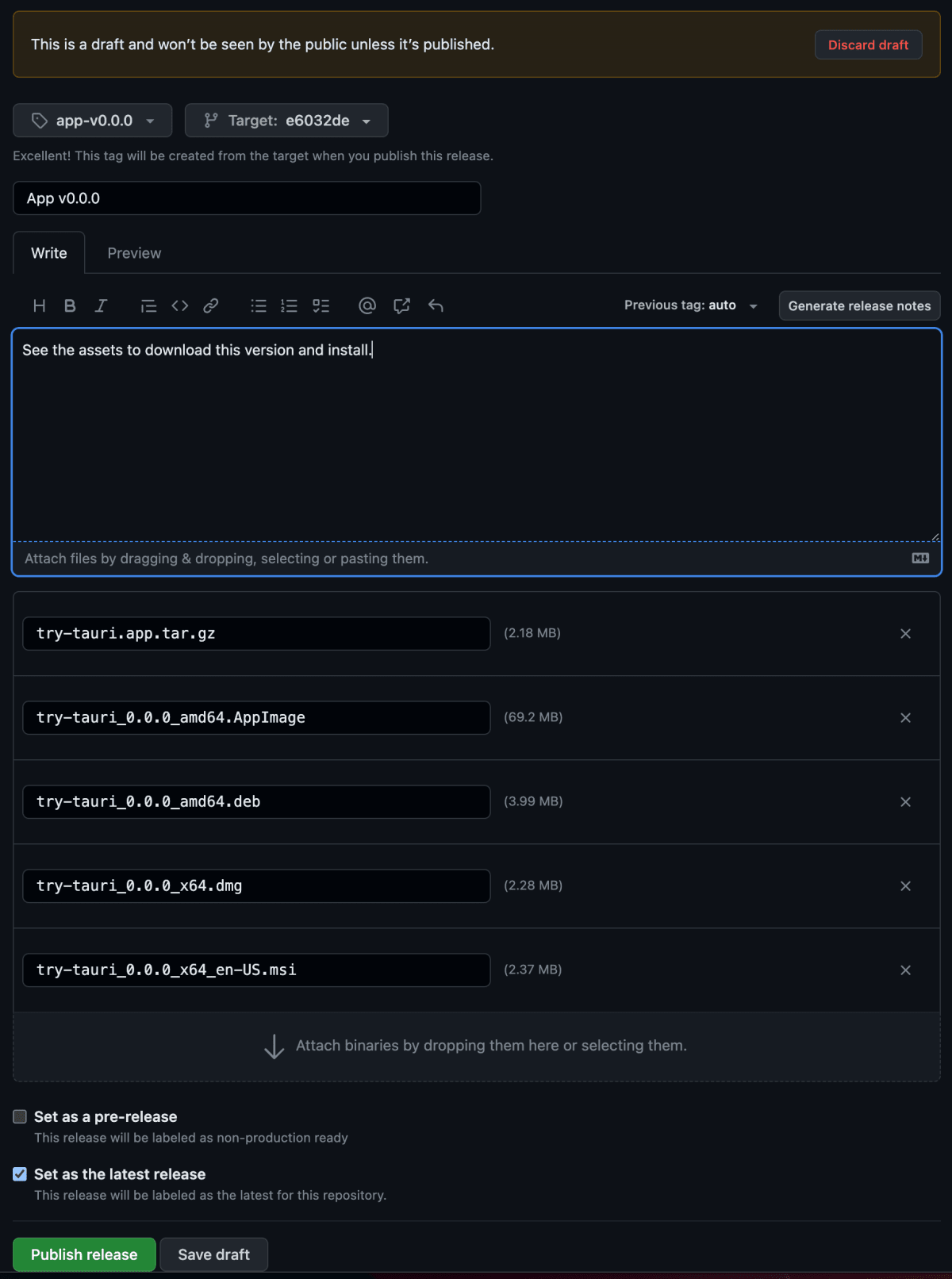Open the app-v0.0.0 tag dropdown
This screenshot has width=952, height=1279.
pos(92,121)
